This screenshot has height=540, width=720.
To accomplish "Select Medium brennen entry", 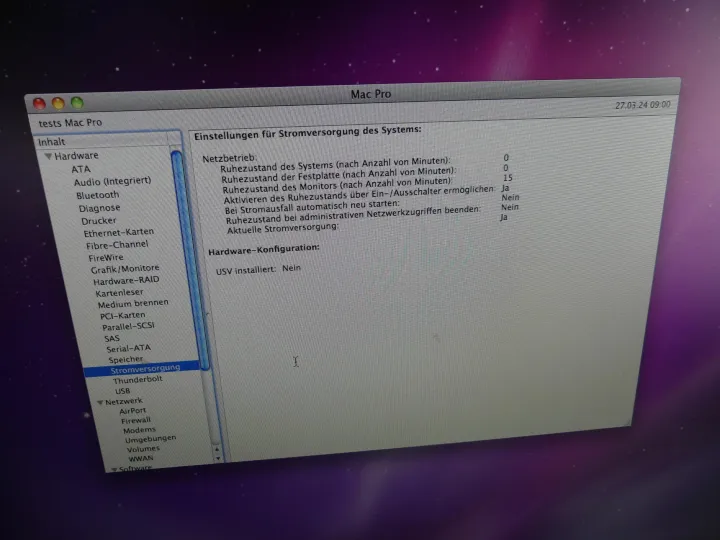I will pyautogui.click(x=133, y=304).
